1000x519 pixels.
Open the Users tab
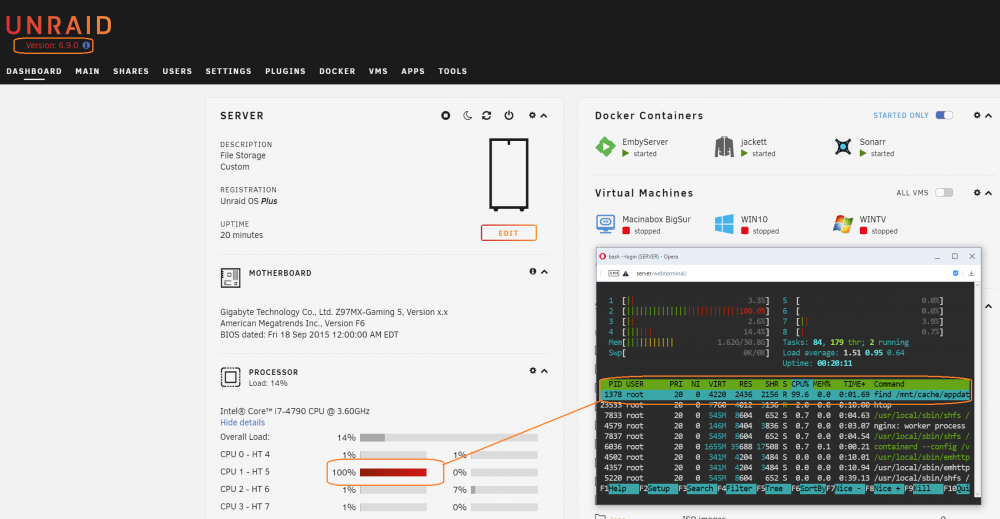pos(177,71)
